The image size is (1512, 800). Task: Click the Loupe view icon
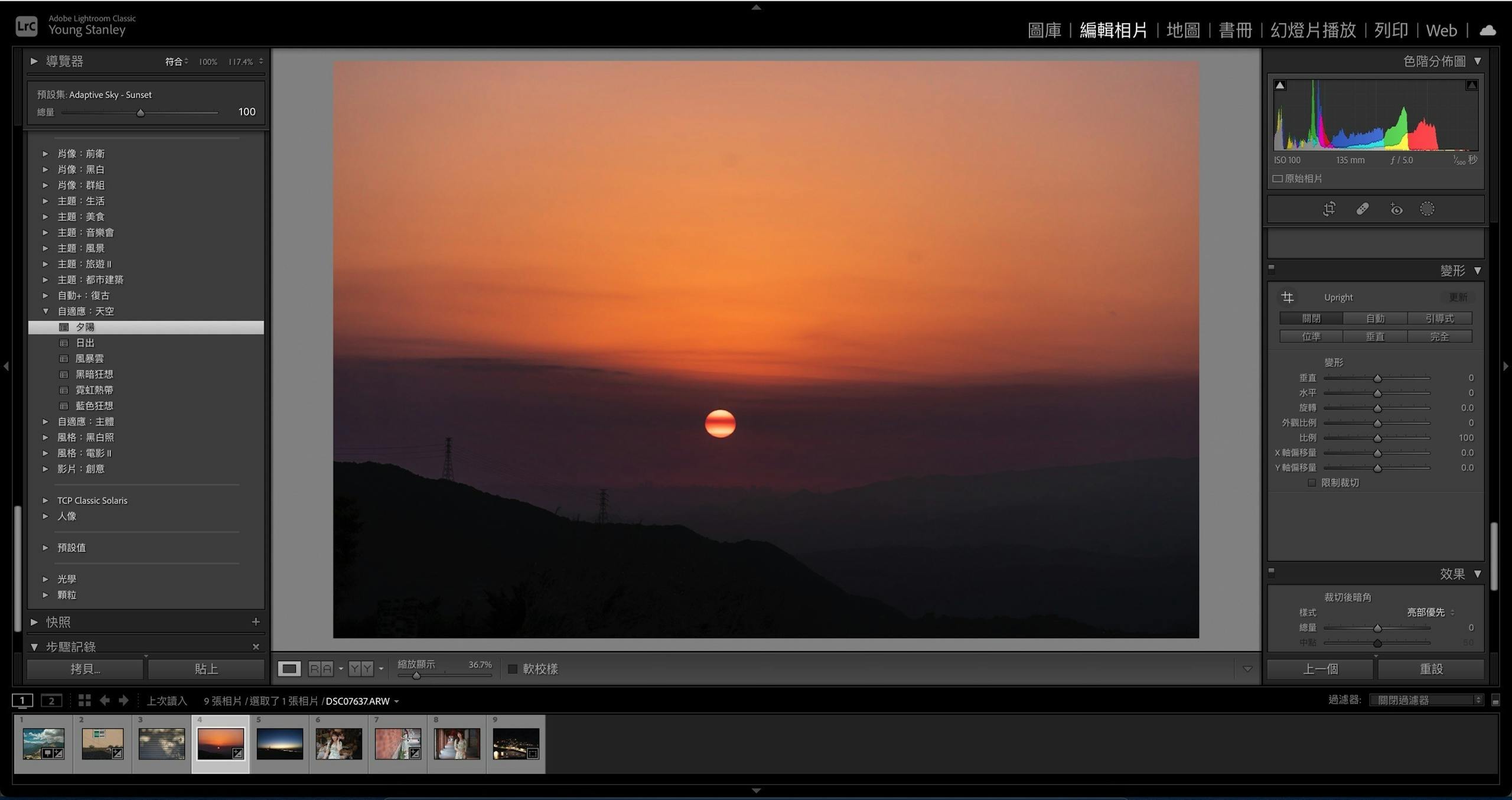(289, 669)
